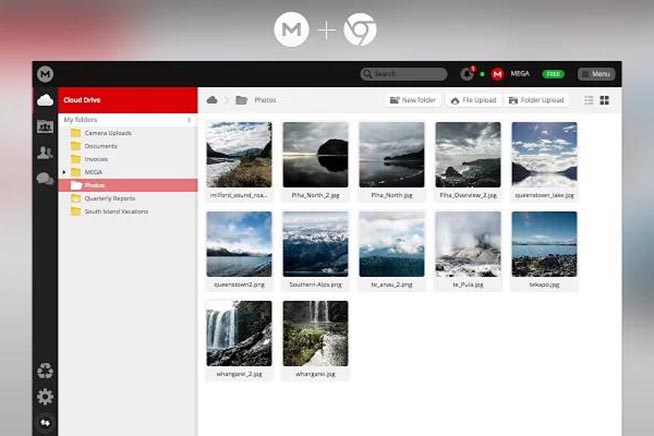The width and height of the screenshot is (654, 436).
Task: Select the Piha_North_2.jpg thumbnail
Action: tap(315, 155)
